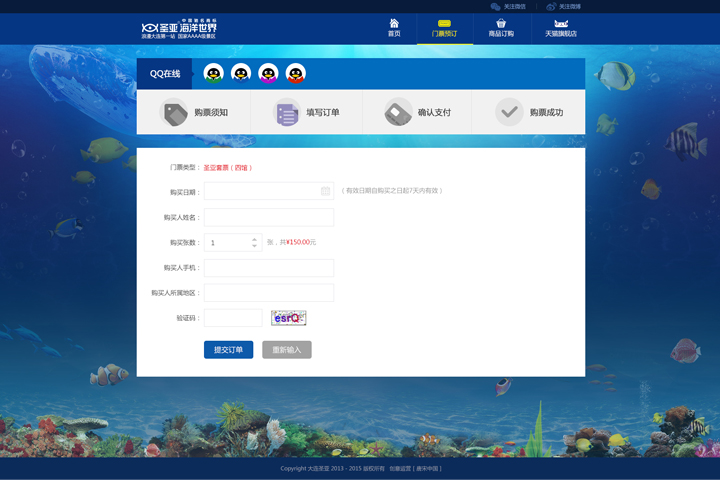Submit order with 提交订单 button
The width and height of the screenshot is (720, 480).
click(228, 350)
